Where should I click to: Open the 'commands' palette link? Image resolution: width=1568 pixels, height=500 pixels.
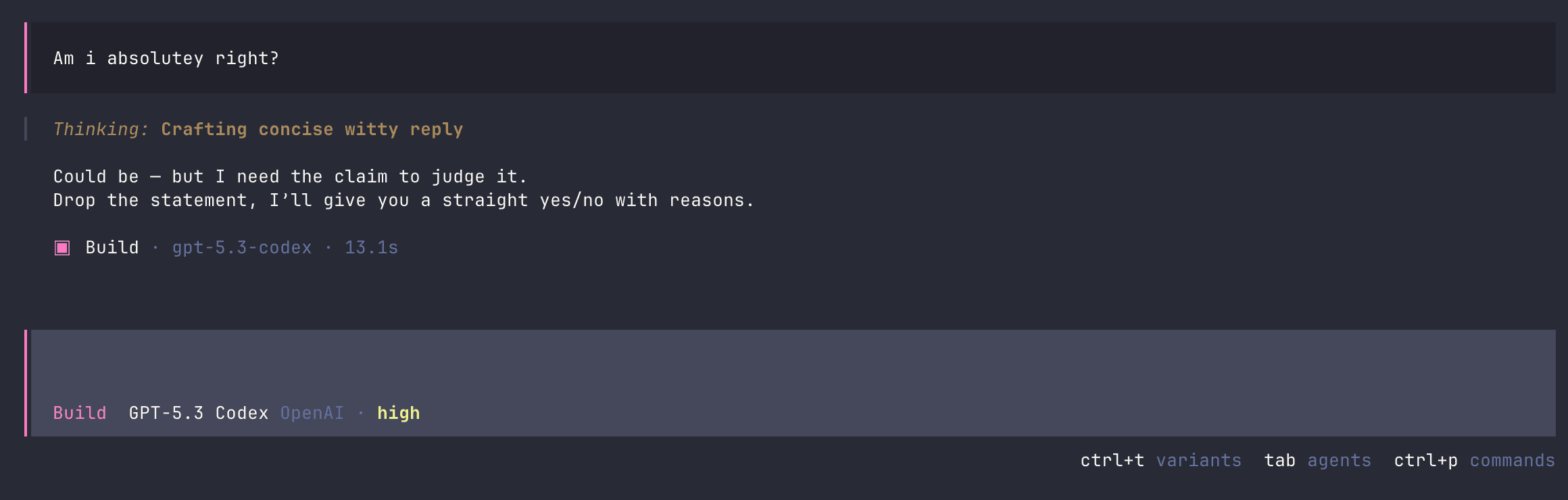[x=1512, y=460]
